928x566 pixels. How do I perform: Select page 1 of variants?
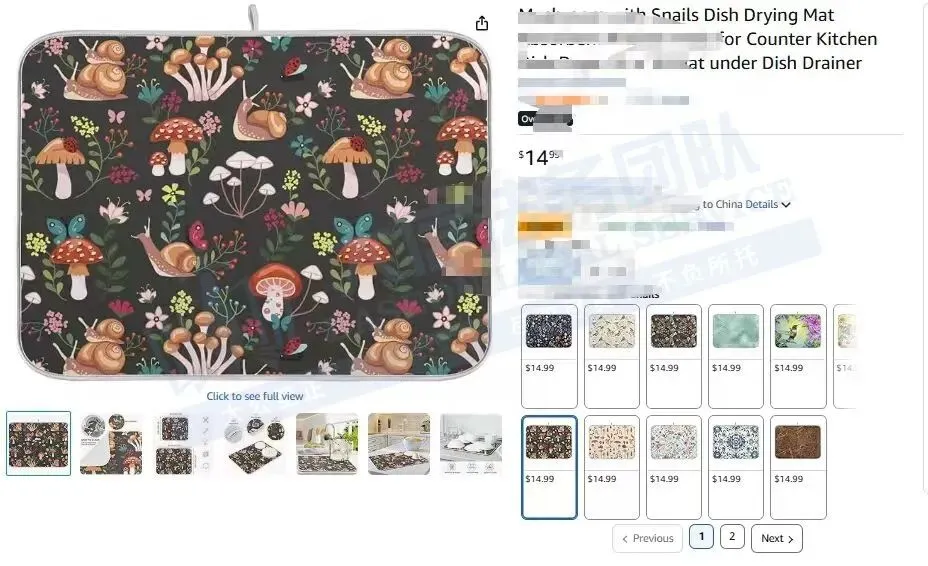pyautogui.click(x=701, y=536)
